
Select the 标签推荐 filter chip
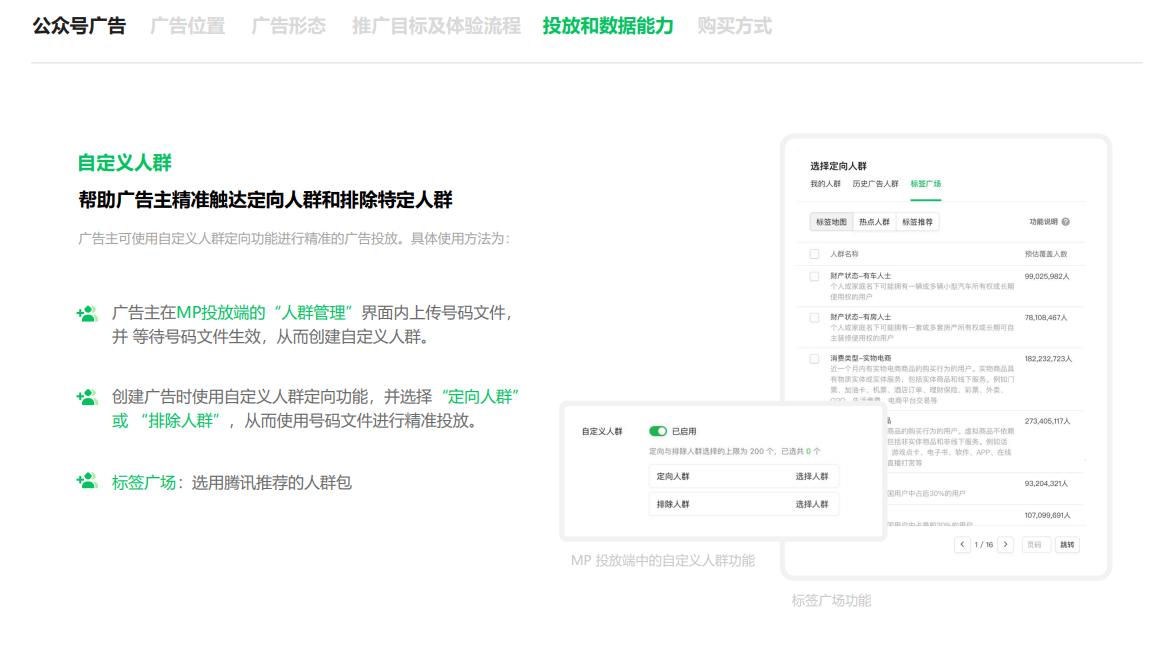tap(916, 221)
